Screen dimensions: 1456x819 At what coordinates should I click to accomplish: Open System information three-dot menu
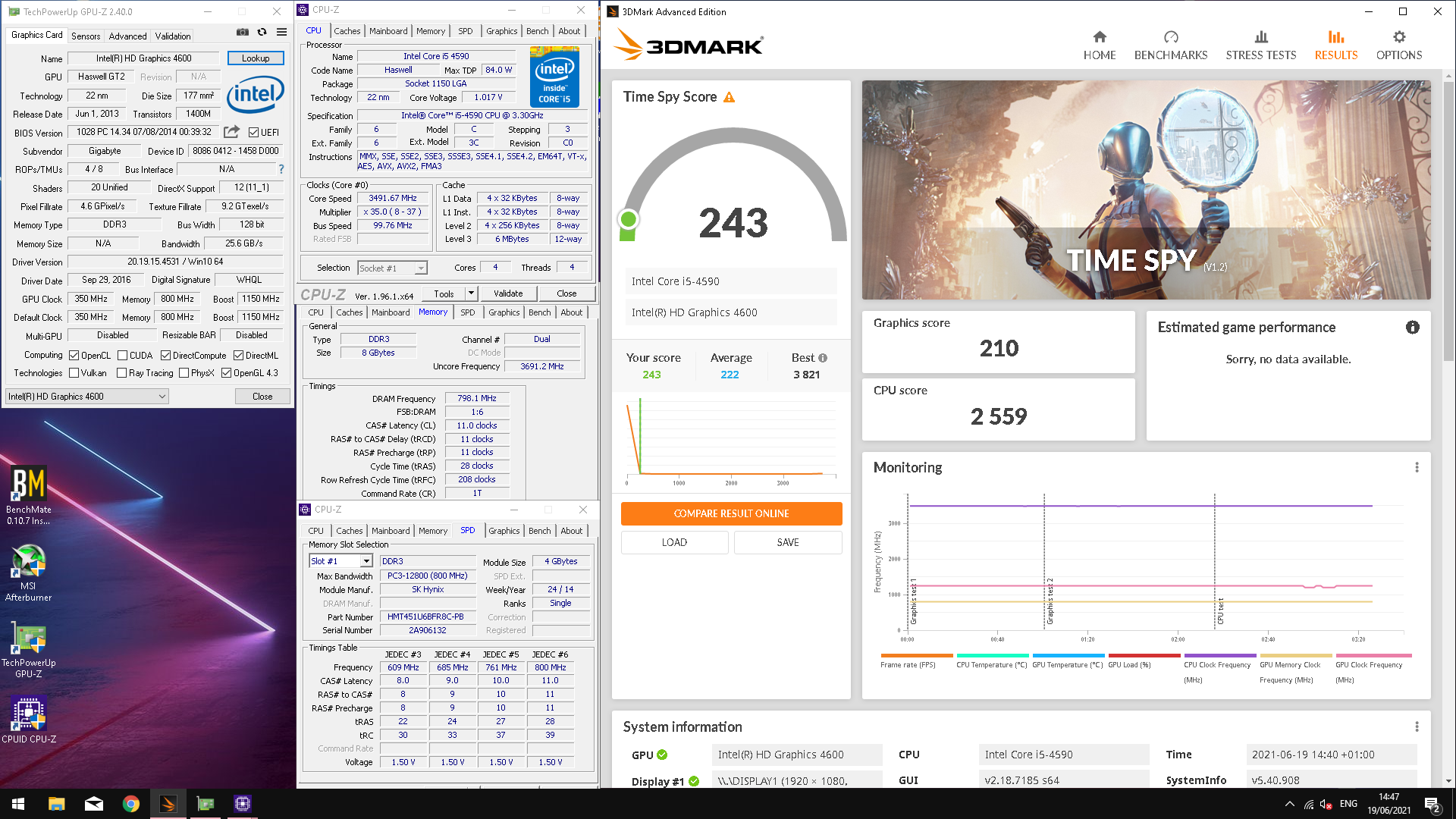[1417, 727]
